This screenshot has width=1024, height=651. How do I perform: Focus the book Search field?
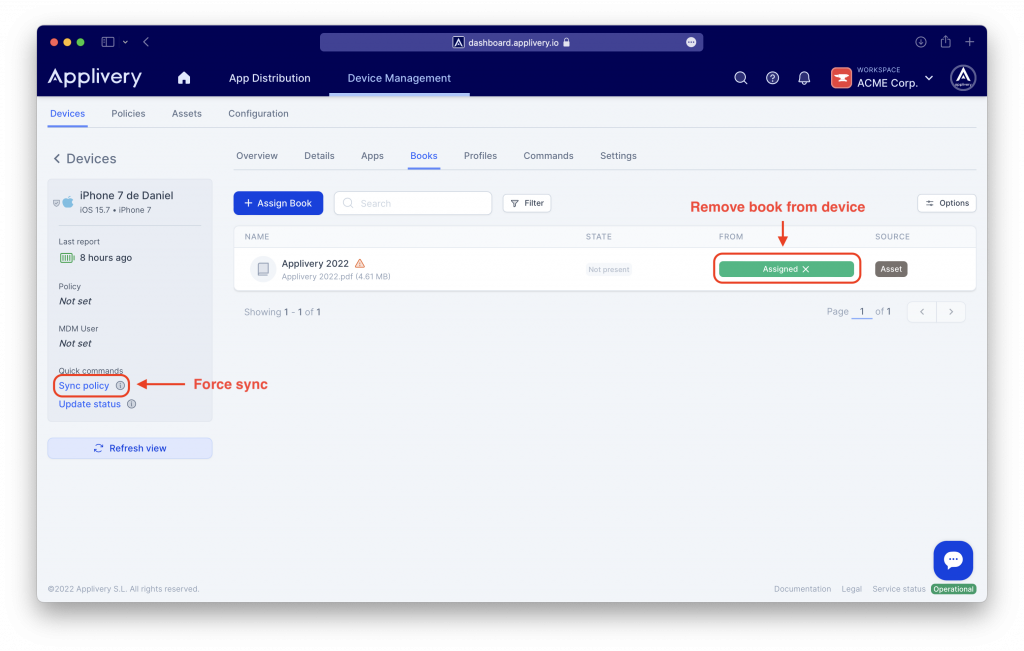(413, 203)
